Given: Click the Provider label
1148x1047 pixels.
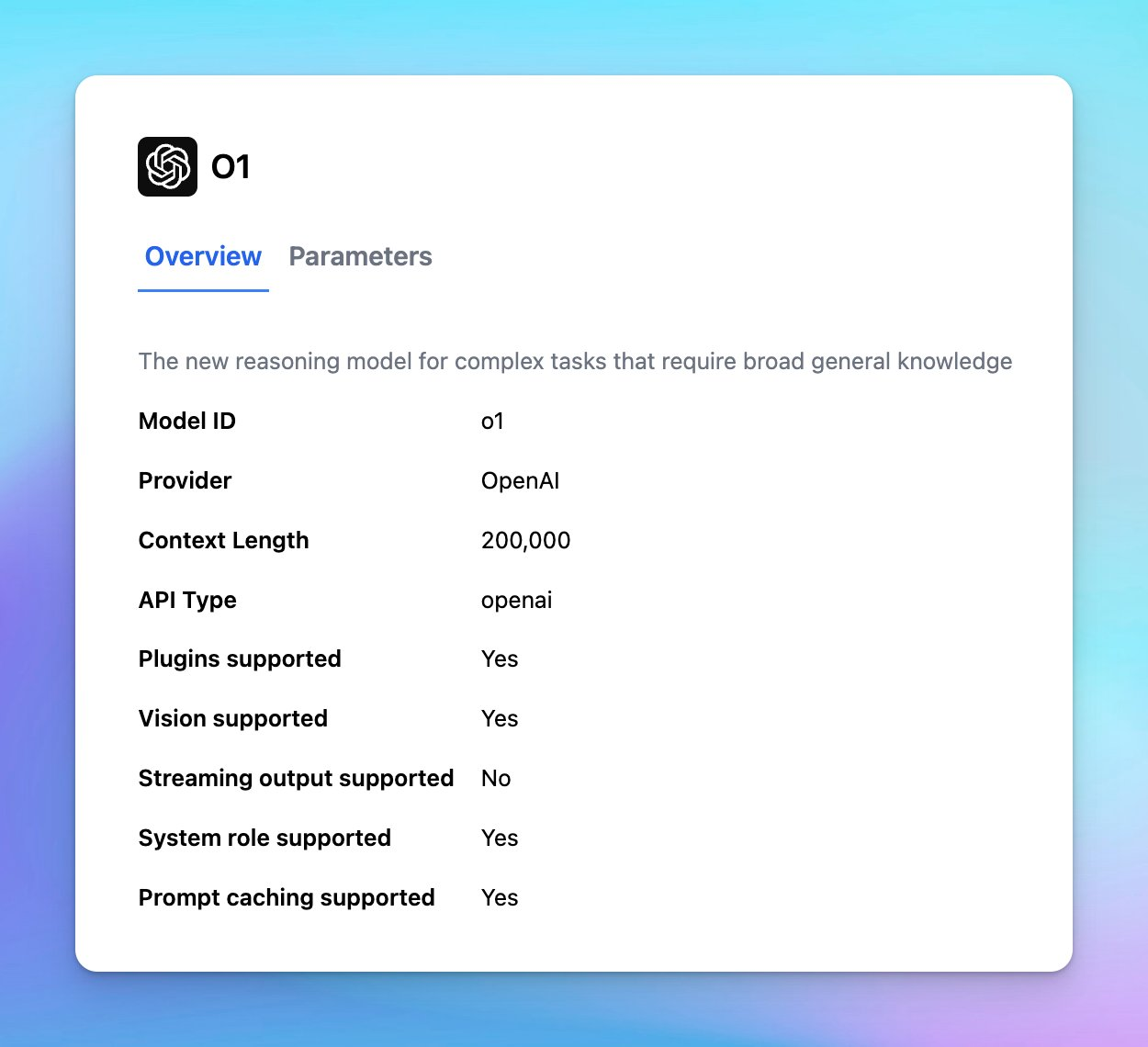Looking at the screenshot, I should coord(185,480).
